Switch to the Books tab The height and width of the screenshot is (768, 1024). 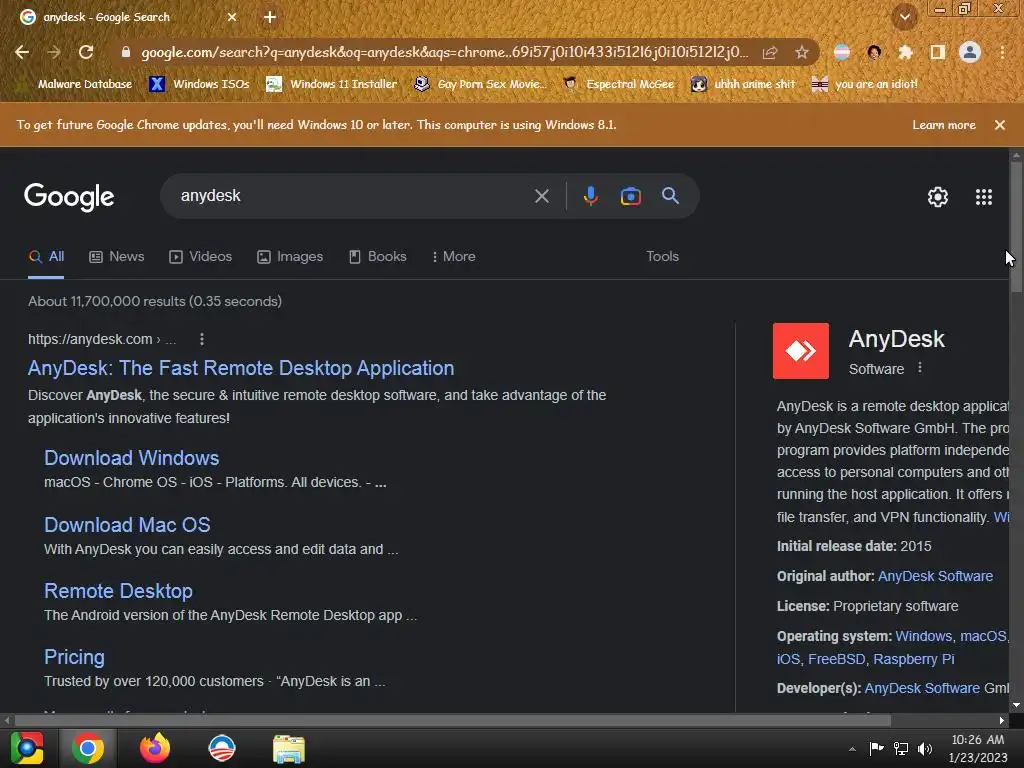click(377, 257)
